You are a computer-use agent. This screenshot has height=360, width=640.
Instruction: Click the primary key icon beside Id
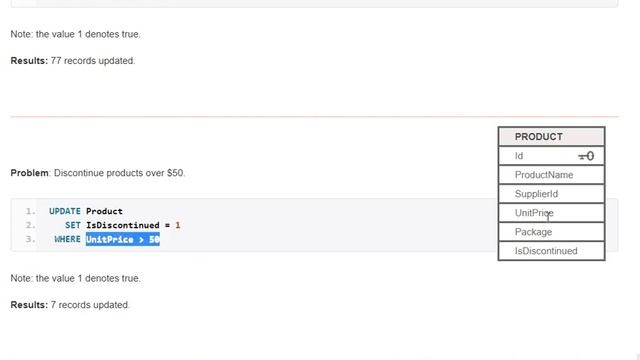(x=586, y=156)
